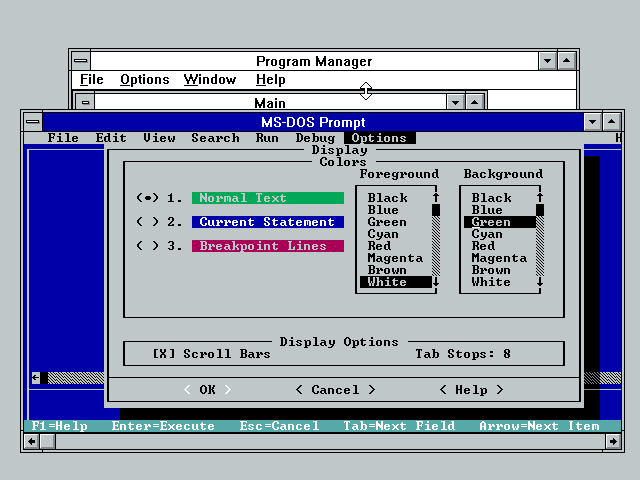Select Current Statement radio option 2
Viewport: 640px width, 480px height.
coord(147,222)
